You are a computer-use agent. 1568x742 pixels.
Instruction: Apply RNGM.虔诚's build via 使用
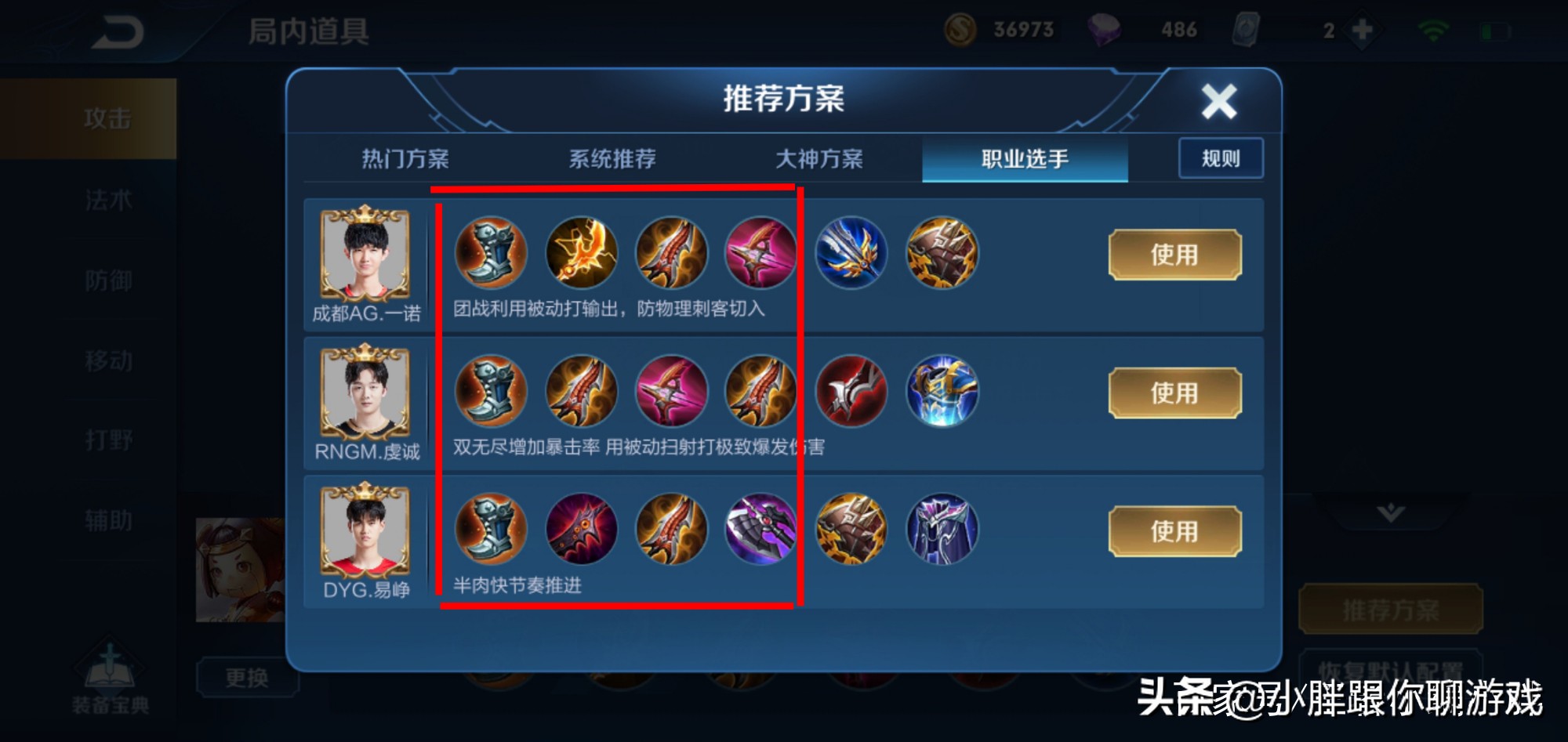[x=1174, y=393]
